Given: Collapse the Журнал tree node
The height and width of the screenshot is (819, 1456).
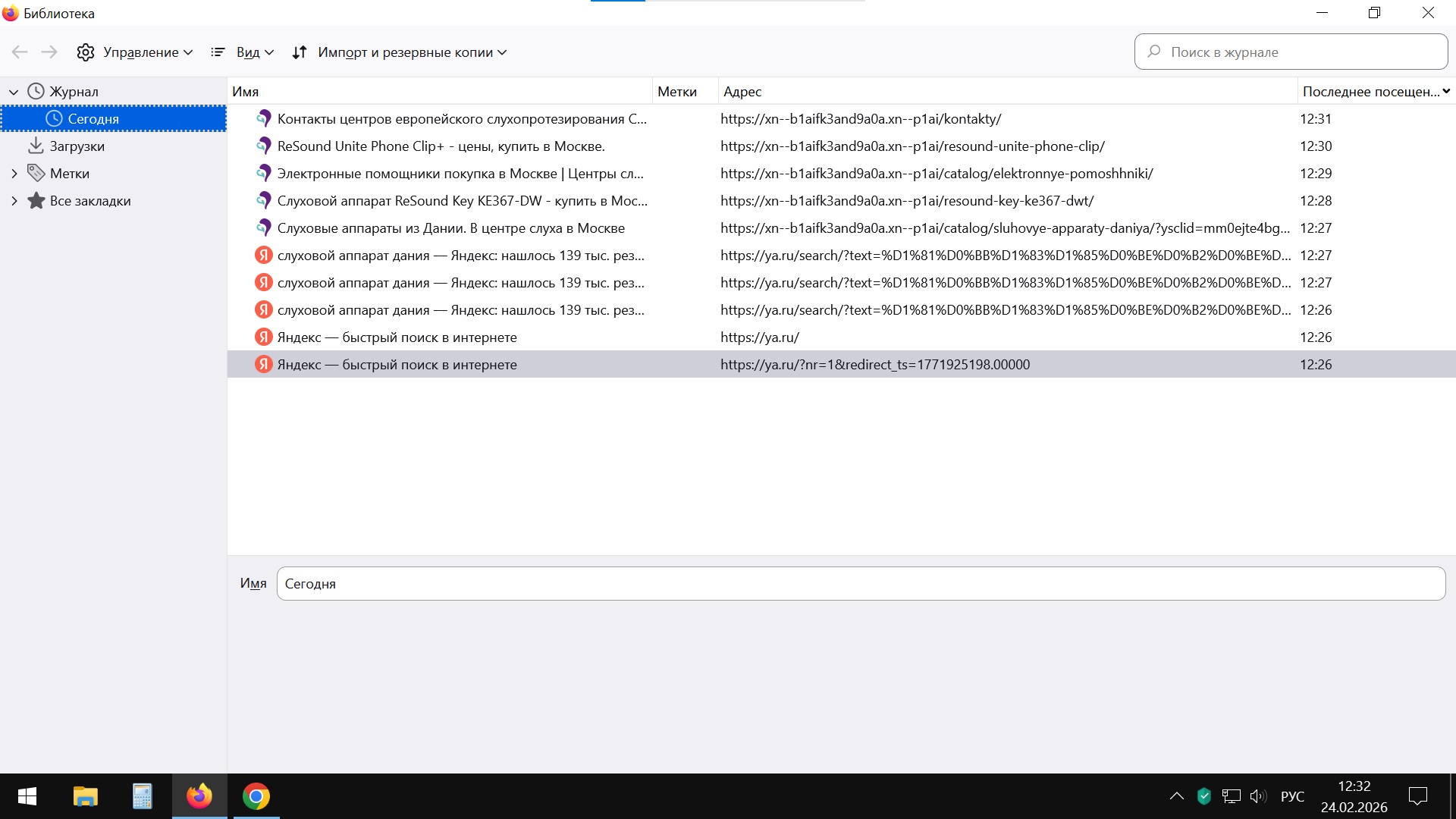Looking at the screenshot, I should click(14, 92).
